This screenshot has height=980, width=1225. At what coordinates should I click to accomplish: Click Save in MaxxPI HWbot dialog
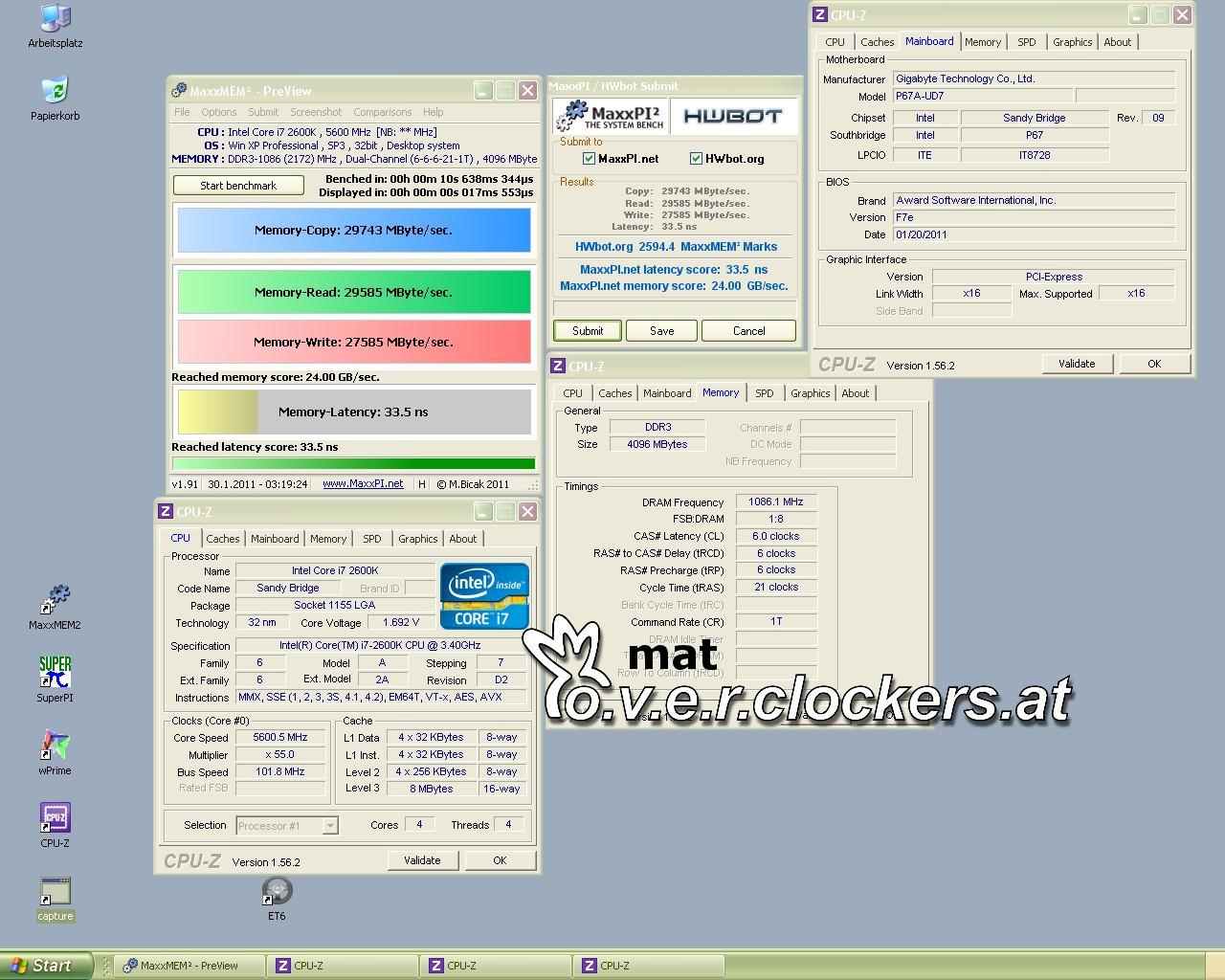(662, 331)
